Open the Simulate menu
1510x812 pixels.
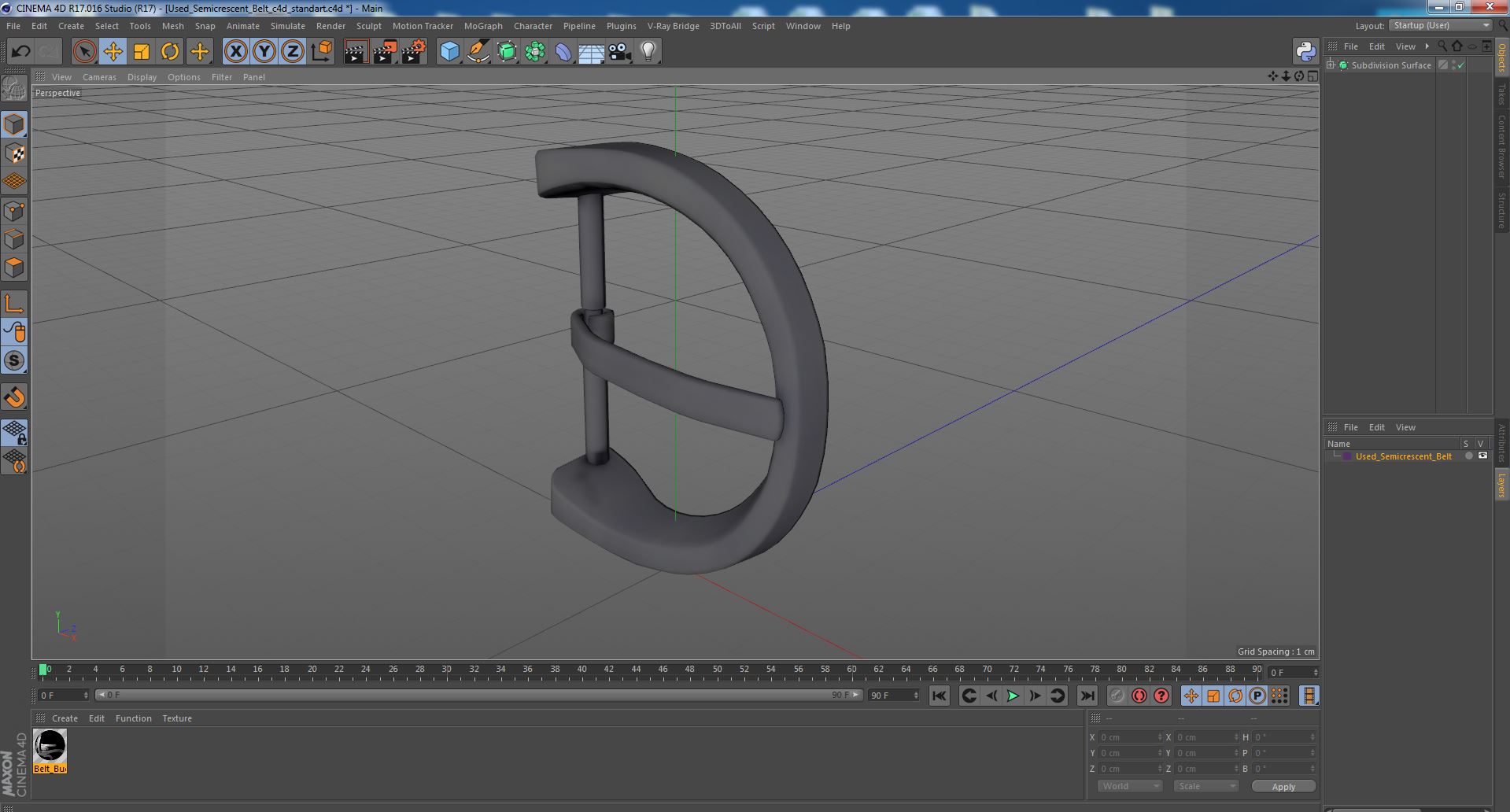[288, 26]
